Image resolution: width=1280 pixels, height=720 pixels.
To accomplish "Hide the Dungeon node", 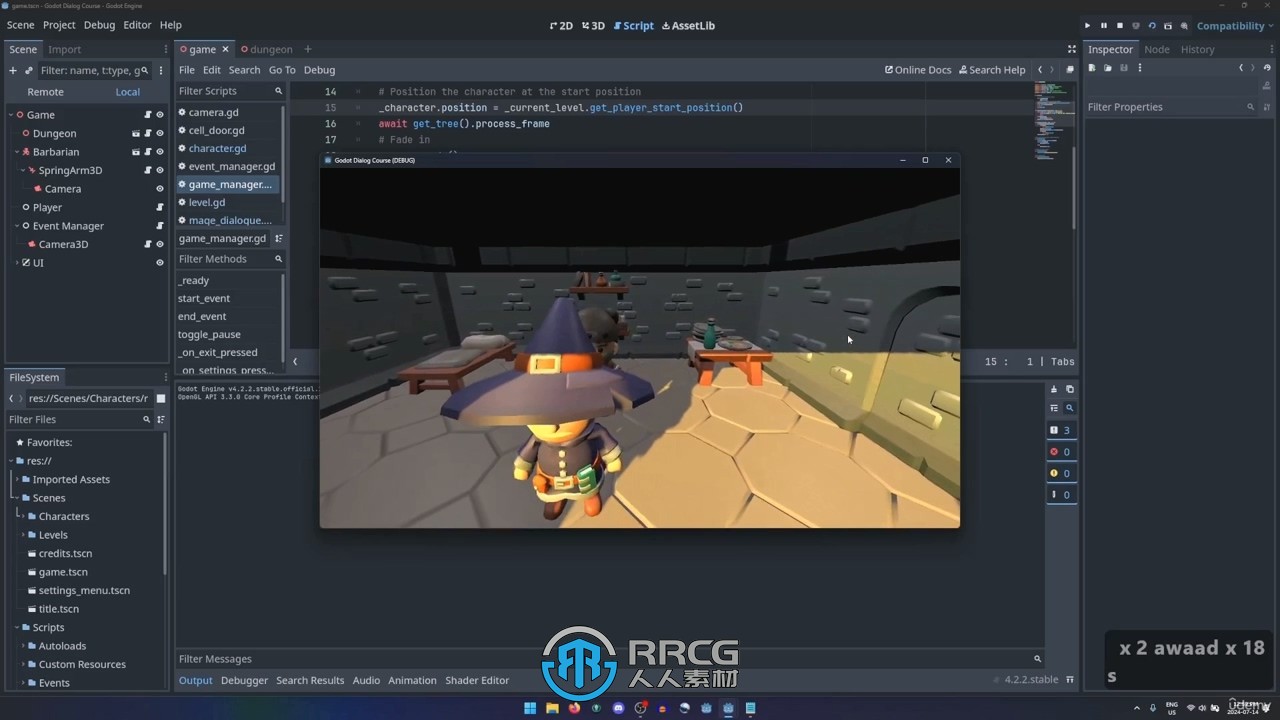I will (159, 133).
